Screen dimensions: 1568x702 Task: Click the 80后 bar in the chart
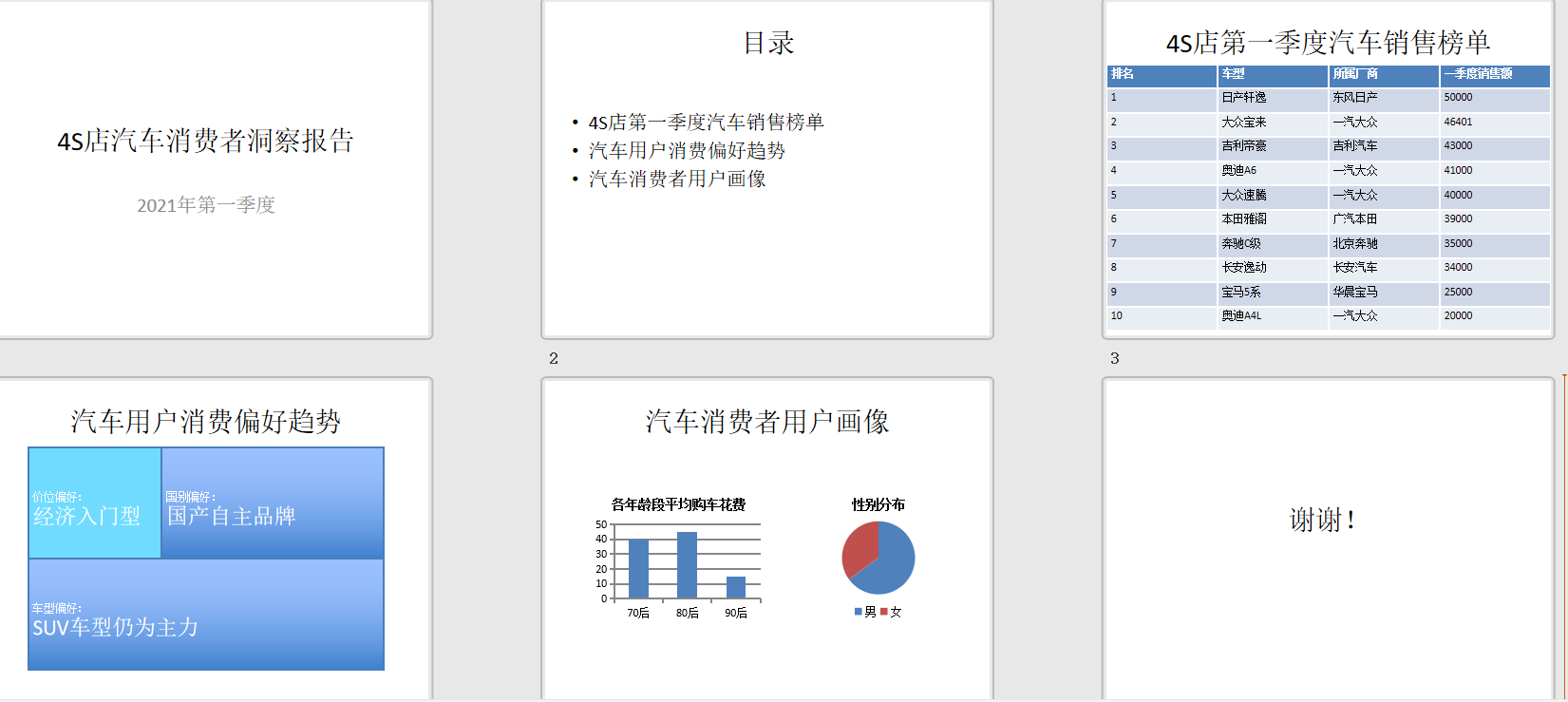click(x=687, y=565)
